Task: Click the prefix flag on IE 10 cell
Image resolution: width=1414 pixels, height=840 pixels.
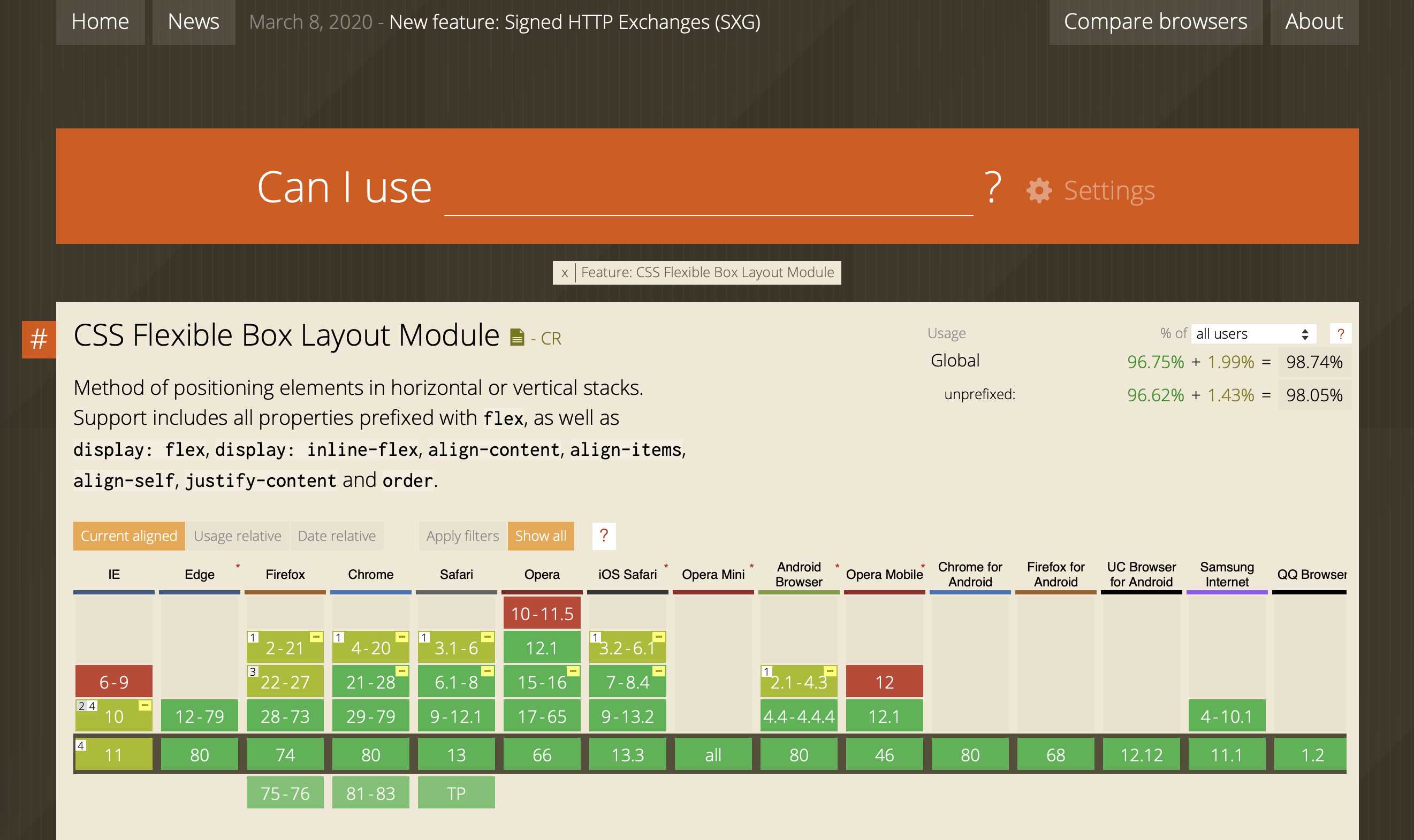Action: (x=145, y=705)
